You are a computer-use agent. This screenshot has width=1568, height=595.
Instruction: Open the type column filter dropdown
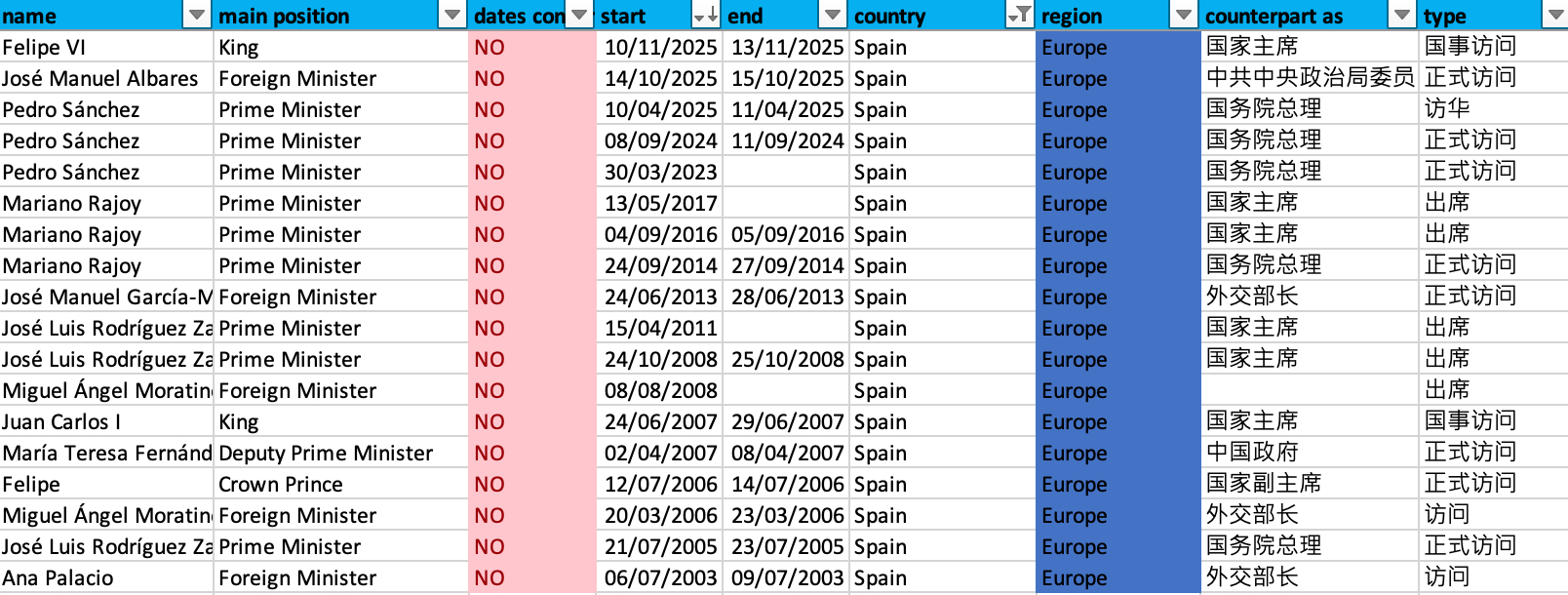pos(1553,16)
